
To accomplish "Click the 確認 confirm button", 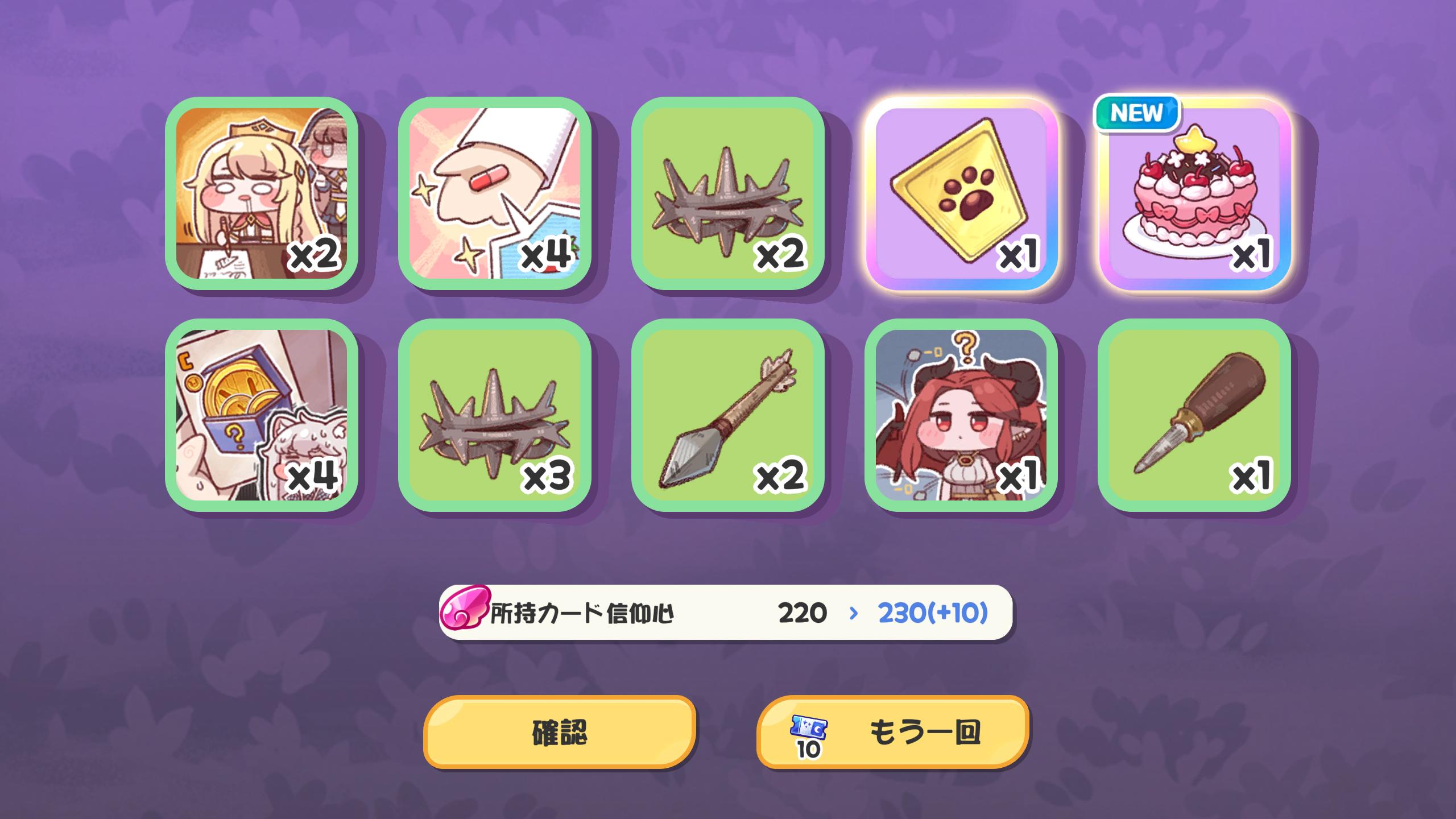I will pos(560,732).
